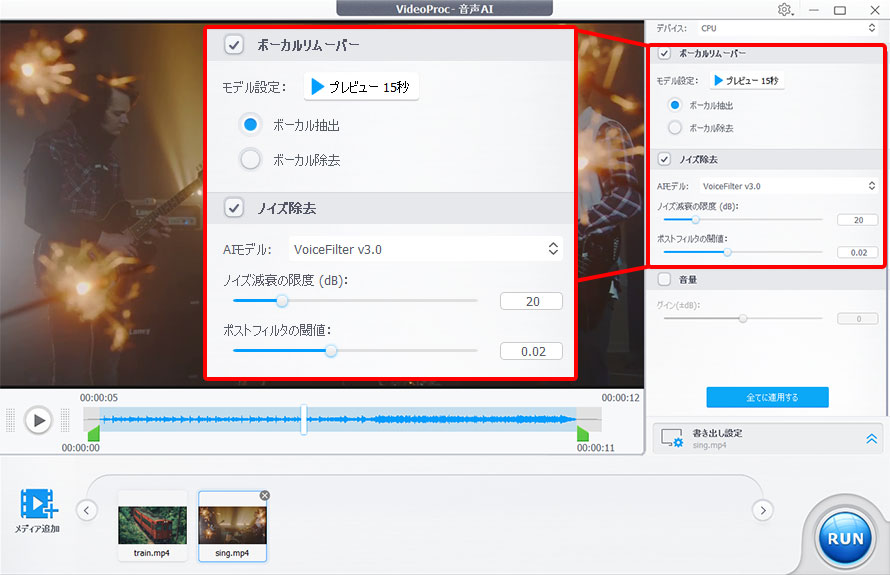
Task: Click the 00:00:00 start time label
Action: 81,448
